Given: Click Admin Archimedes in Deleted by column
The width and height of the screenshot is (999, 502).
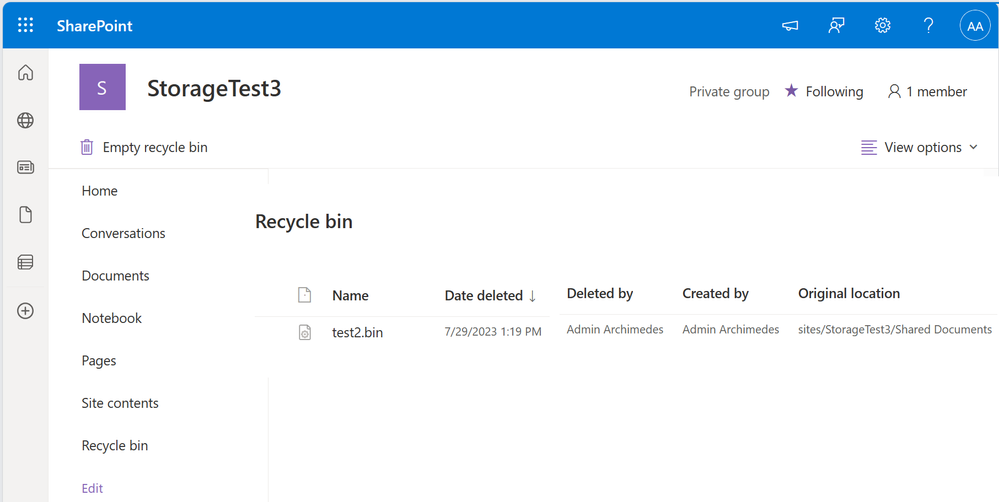Looking at the screenshot, I should point(615,330).
